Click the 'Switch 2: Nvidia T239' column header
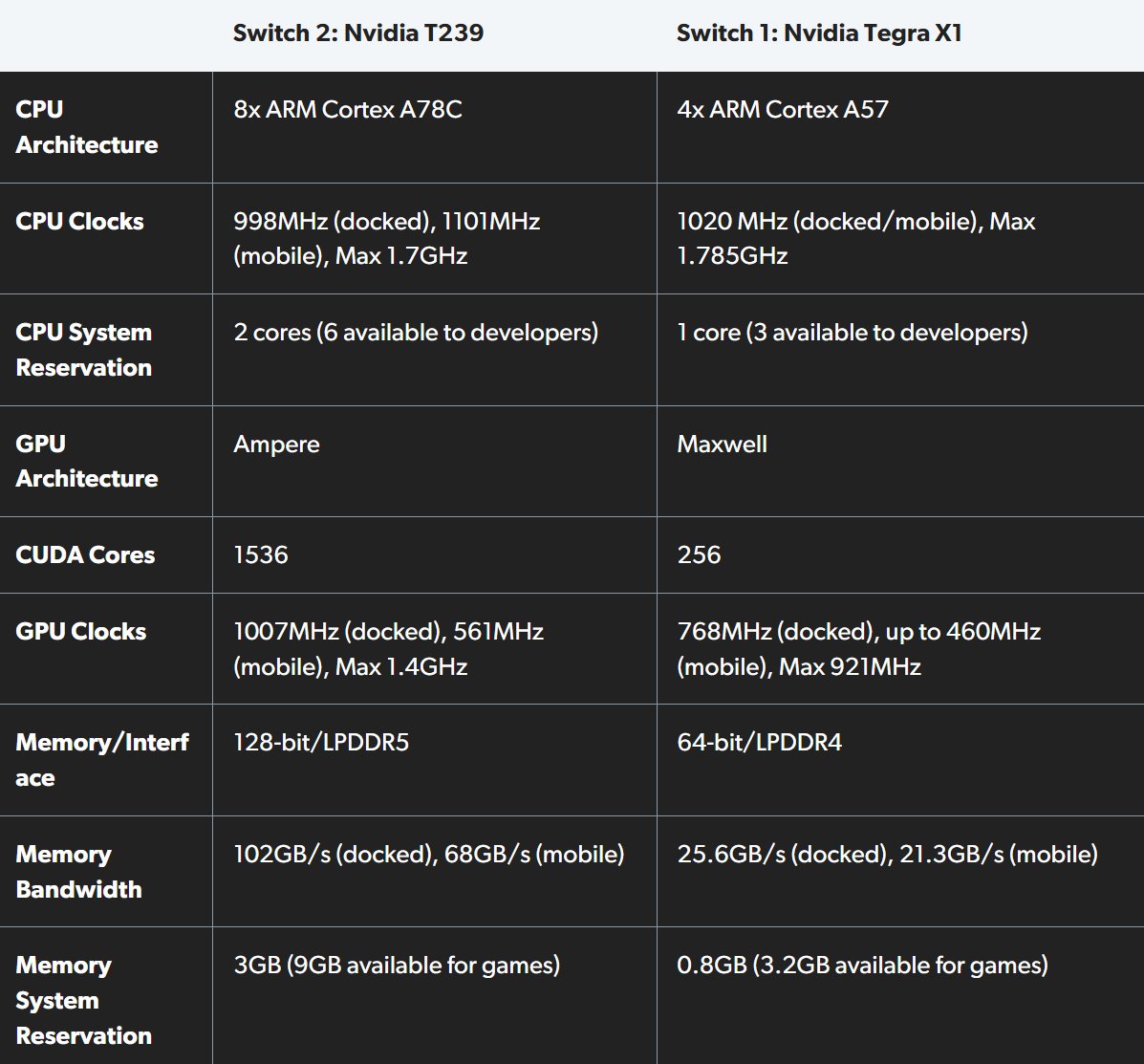The height and width of the screenshot is (1064, 1144). pos(358,33)
